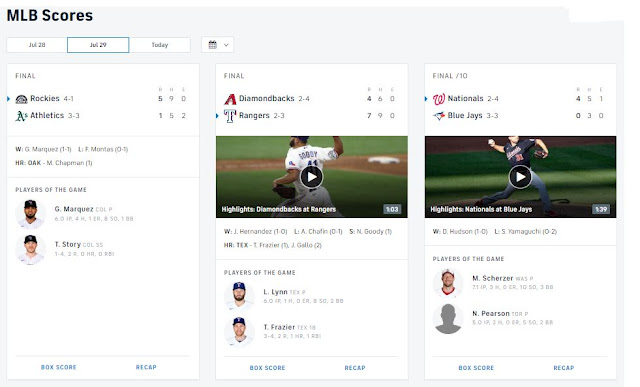Click G. Marquez player headshot
This screenshot has width=640, height=387.
coord(30,214)
